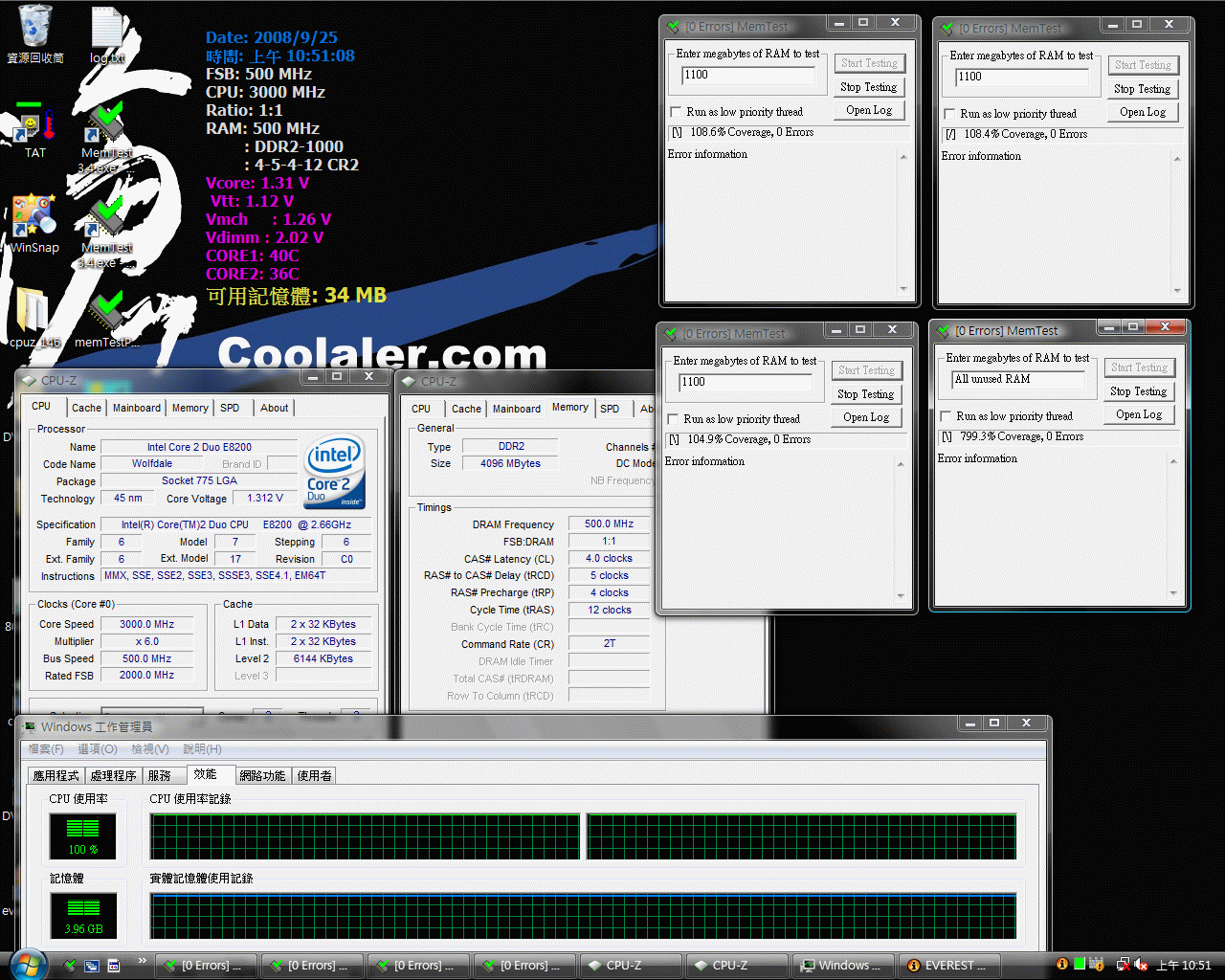The width and height of the screenshot is (1225, 980).
Task: Switch to EVEREST from the taskbar
Action: (949, 966)
